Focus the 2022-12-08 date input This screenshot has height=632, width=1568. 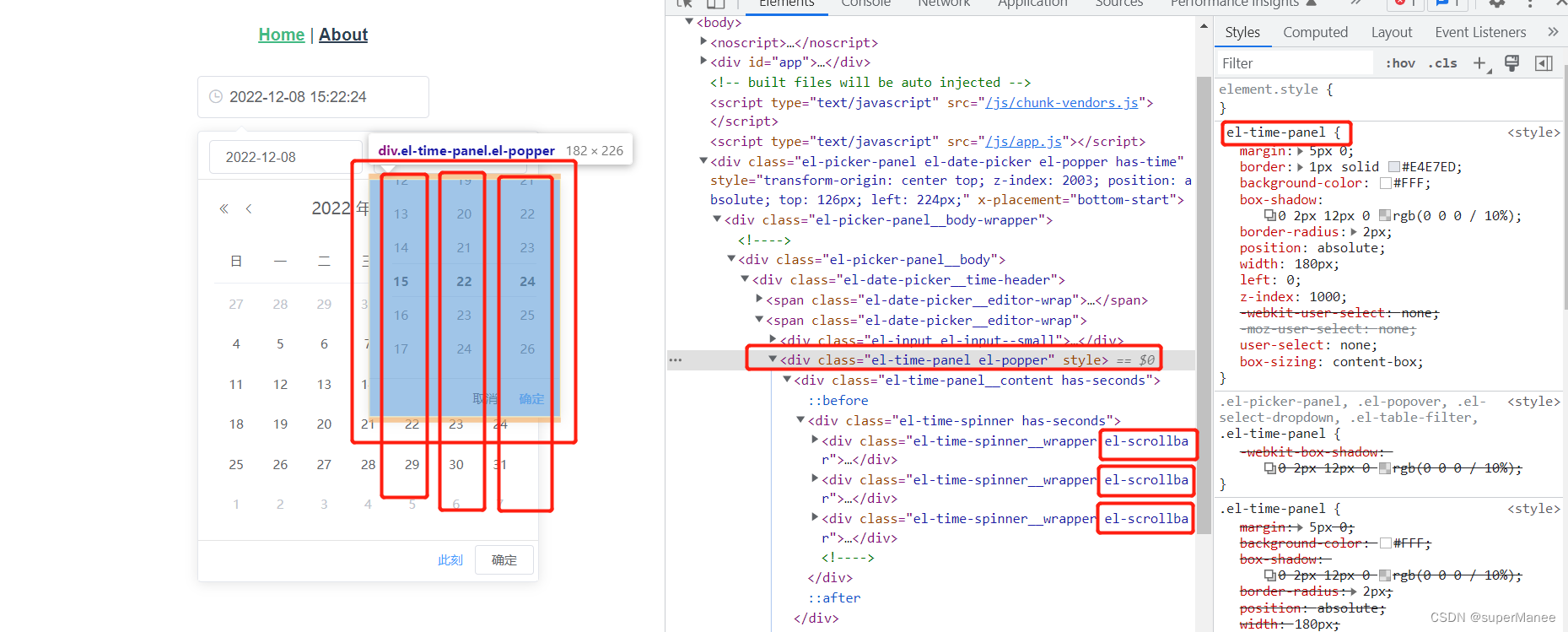[x=287, y=157]
